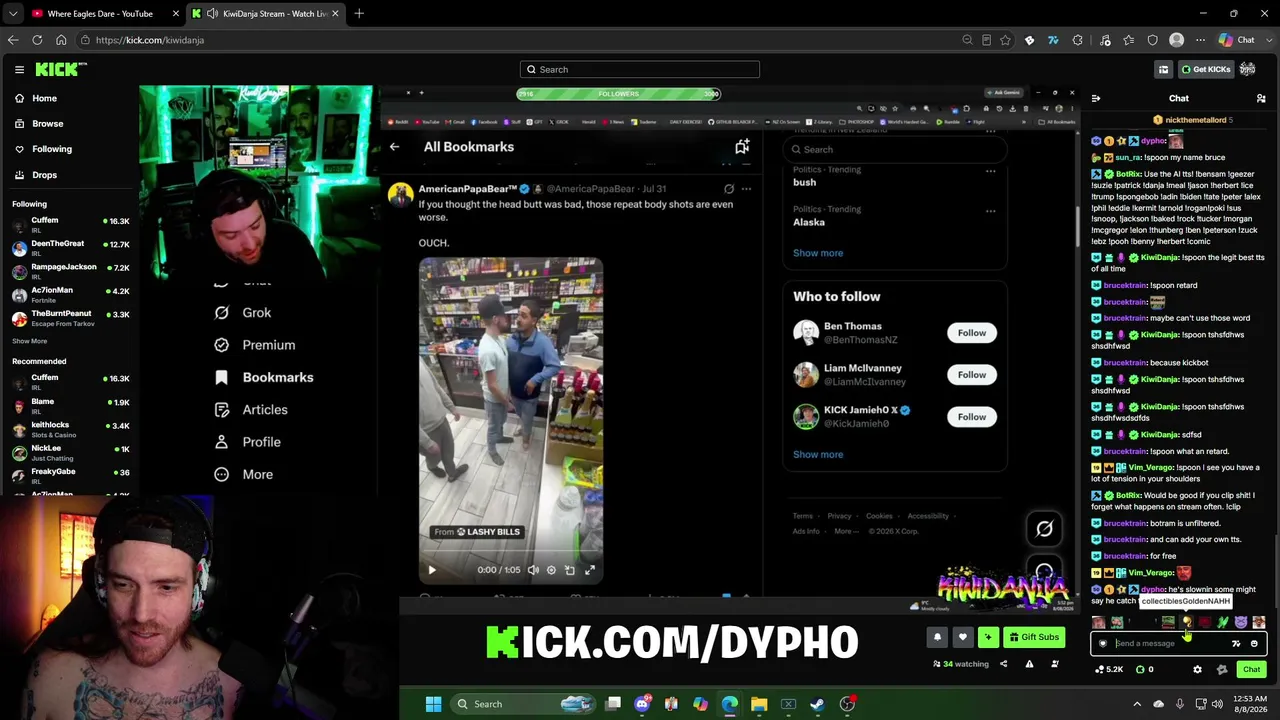Open Articles in X sidebar
The height and width of the screenshot is (720, 1280).
251,410
